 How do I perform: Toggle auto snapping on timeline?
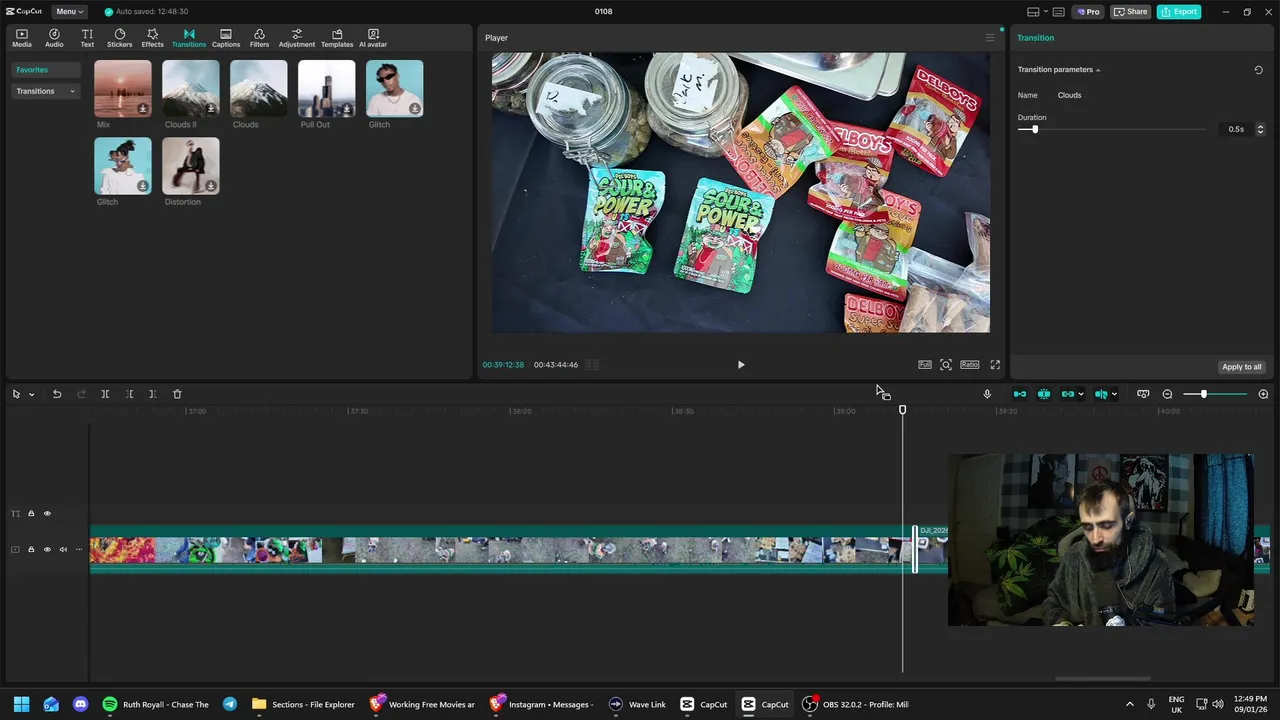click(1044, 394)
